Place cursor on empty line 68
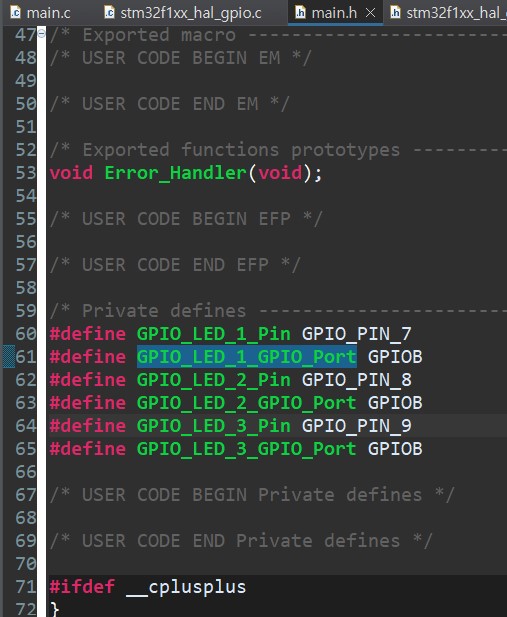Screen dimensions: 507x617 pyautogui.click(x=276, y=518)
